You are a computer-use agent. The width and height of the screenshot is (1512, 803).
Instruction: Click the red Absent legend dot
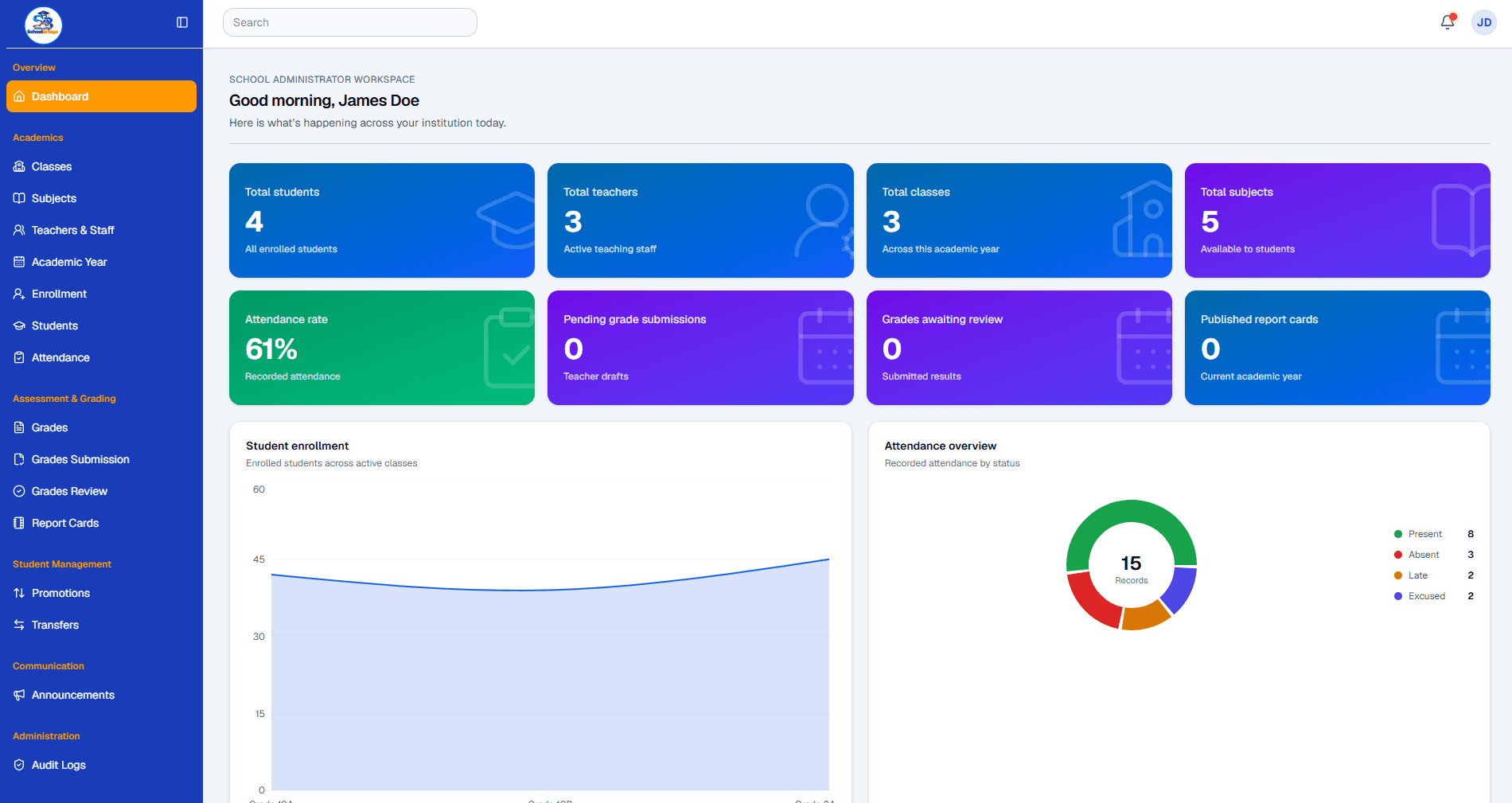coord(1398,555)
